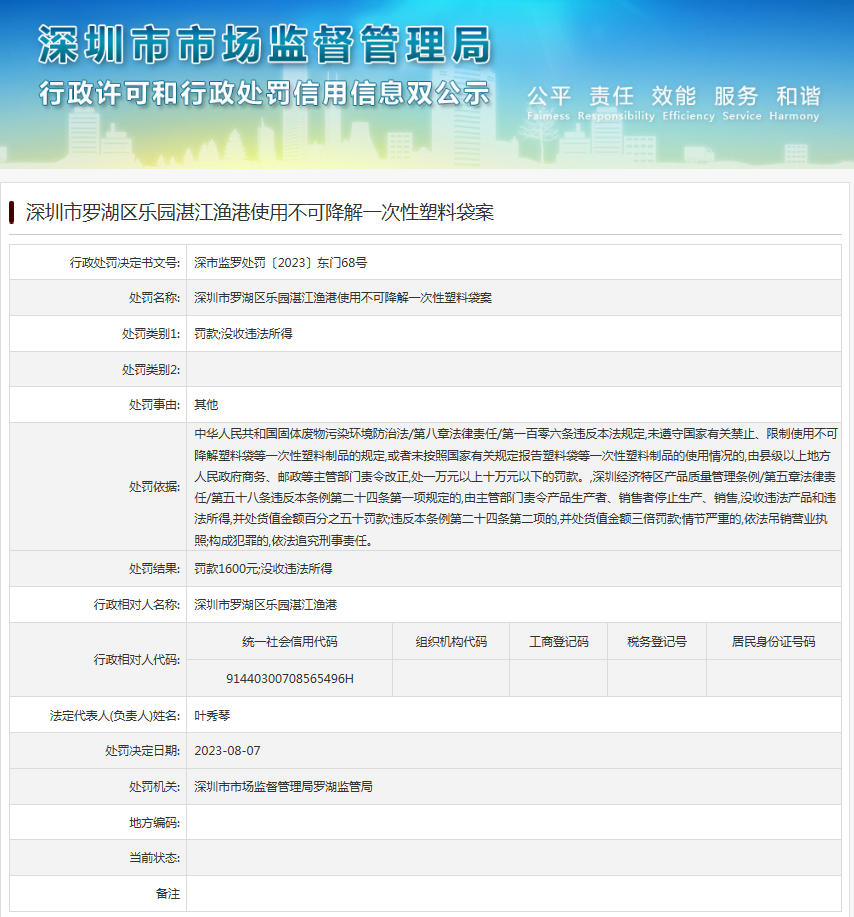Click the case title heading 深圳市罗湖区乐园湛江渔港使用不可降解一次性塑料袋案
This screenshot has height=917, width=854.
click(259, 212)
